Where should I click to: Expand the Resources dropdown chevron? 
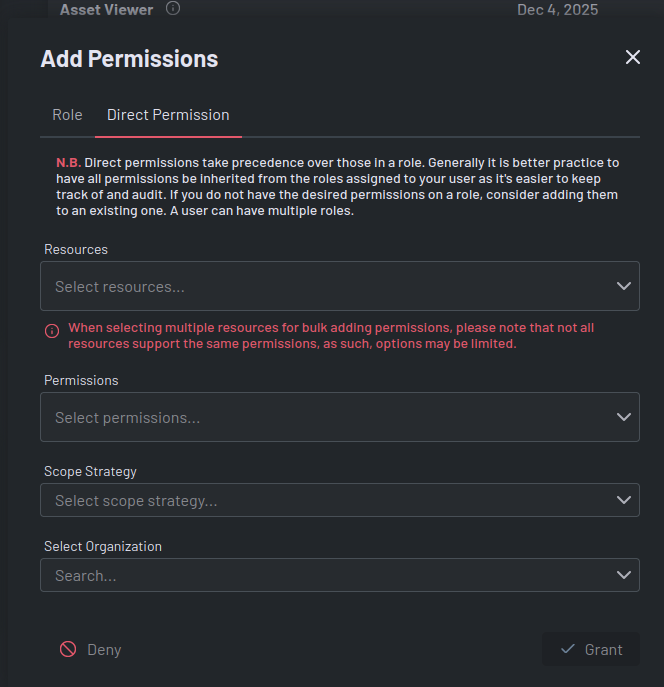(x=624, y=286)
